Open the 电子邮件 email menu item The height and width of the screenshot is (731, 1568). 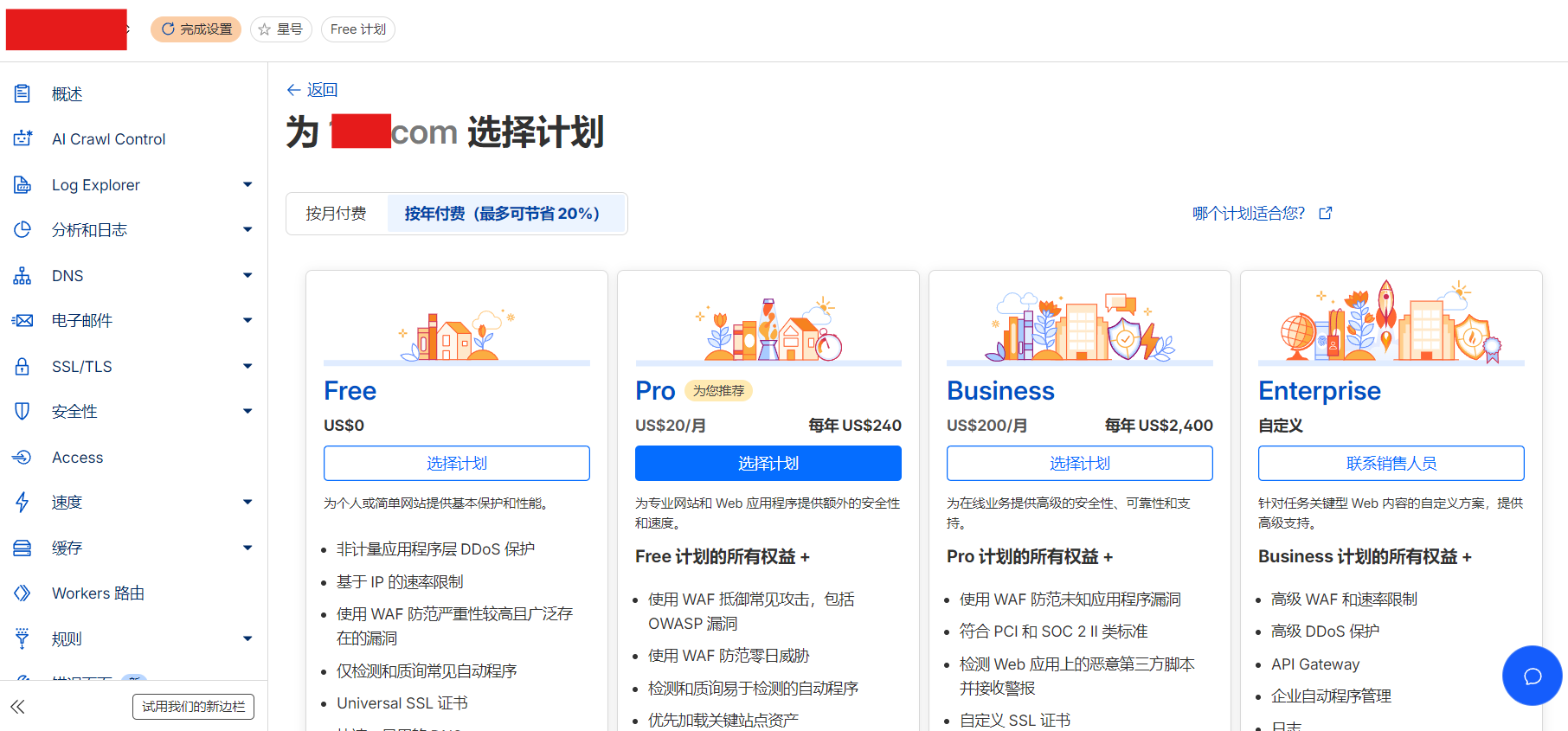click(82, 321)
